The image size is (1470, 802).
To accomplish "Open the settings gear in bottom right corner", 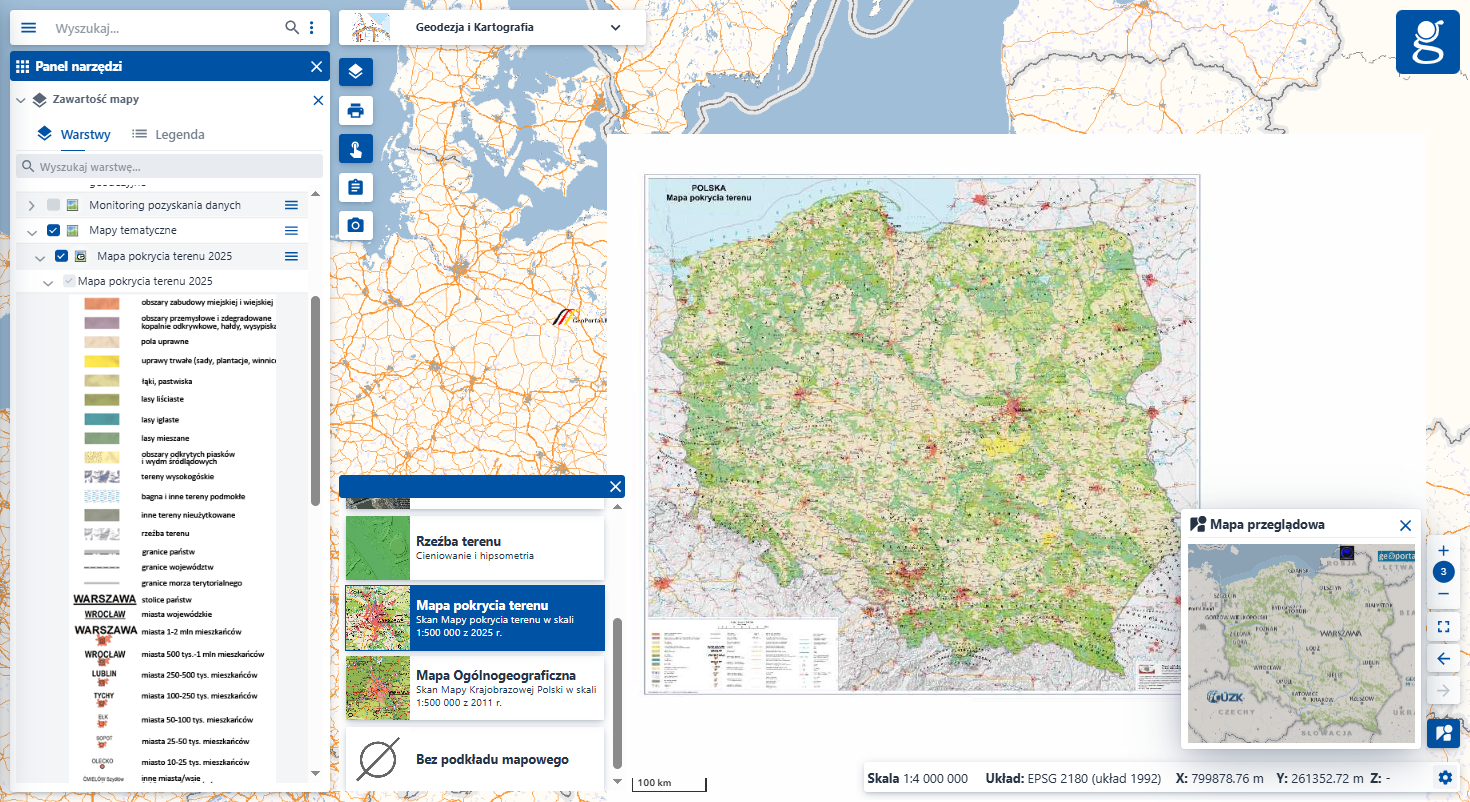I will tap(1443, 777).
